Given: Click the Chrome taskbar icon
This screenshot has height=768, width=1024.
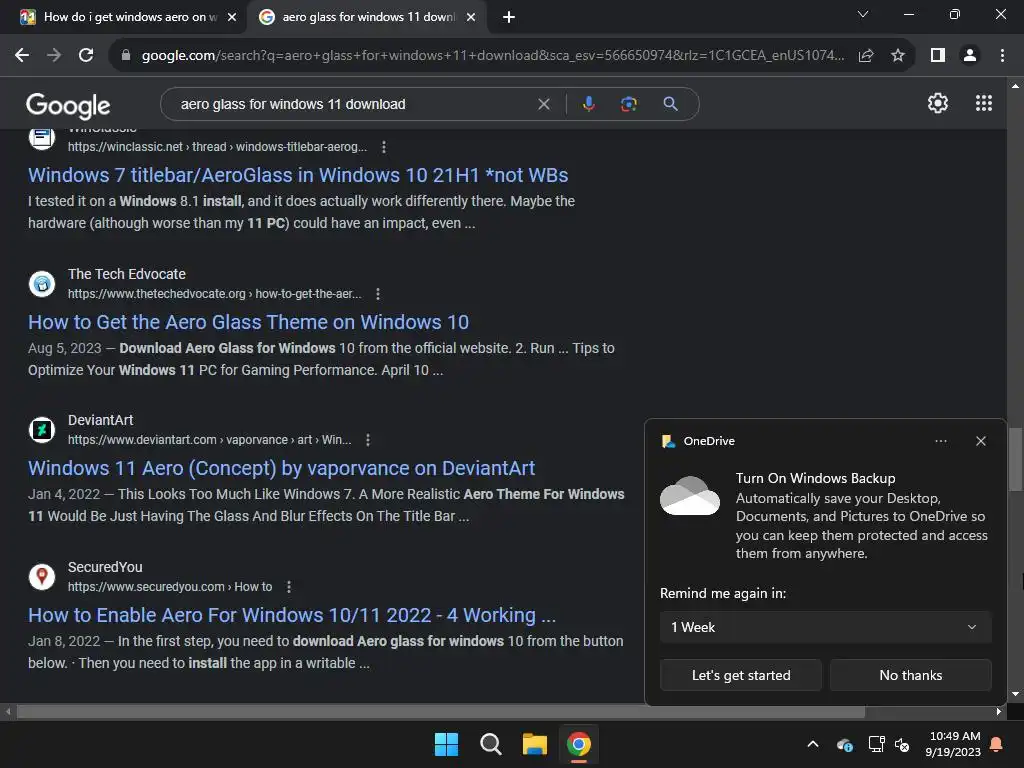Looking at the screenshot, I should coord(579,744).
